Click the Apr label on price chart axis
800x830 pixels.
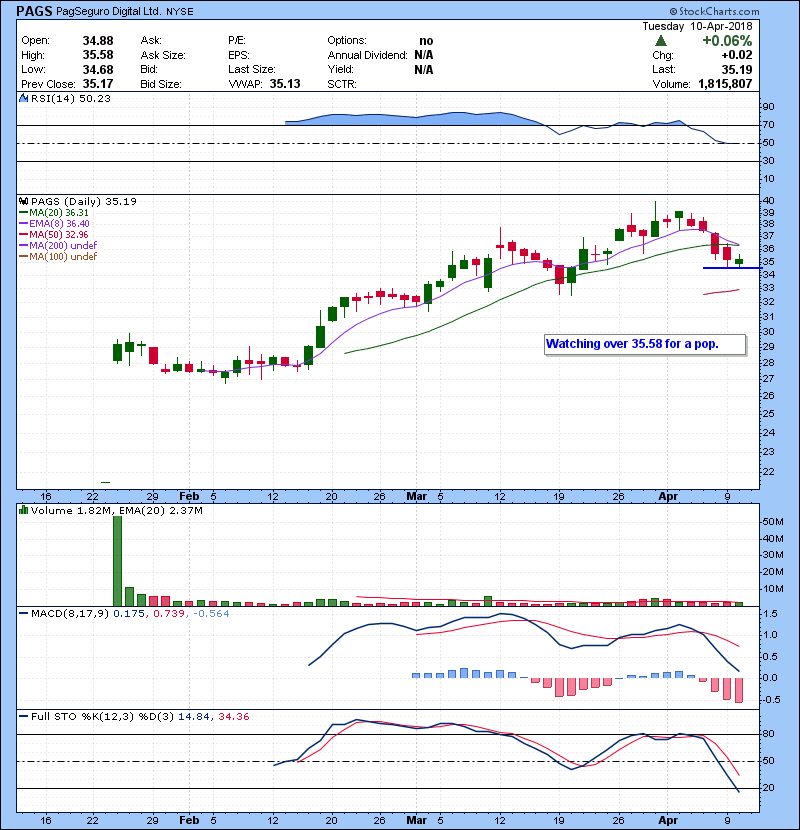pos(668,497)
